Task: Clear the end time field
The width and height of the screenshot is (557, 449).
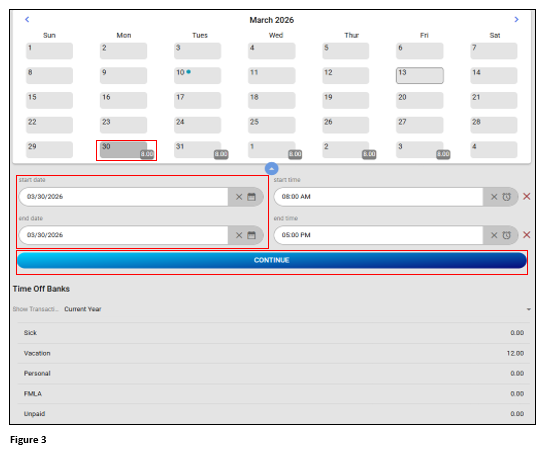Action: click(494, 235)
